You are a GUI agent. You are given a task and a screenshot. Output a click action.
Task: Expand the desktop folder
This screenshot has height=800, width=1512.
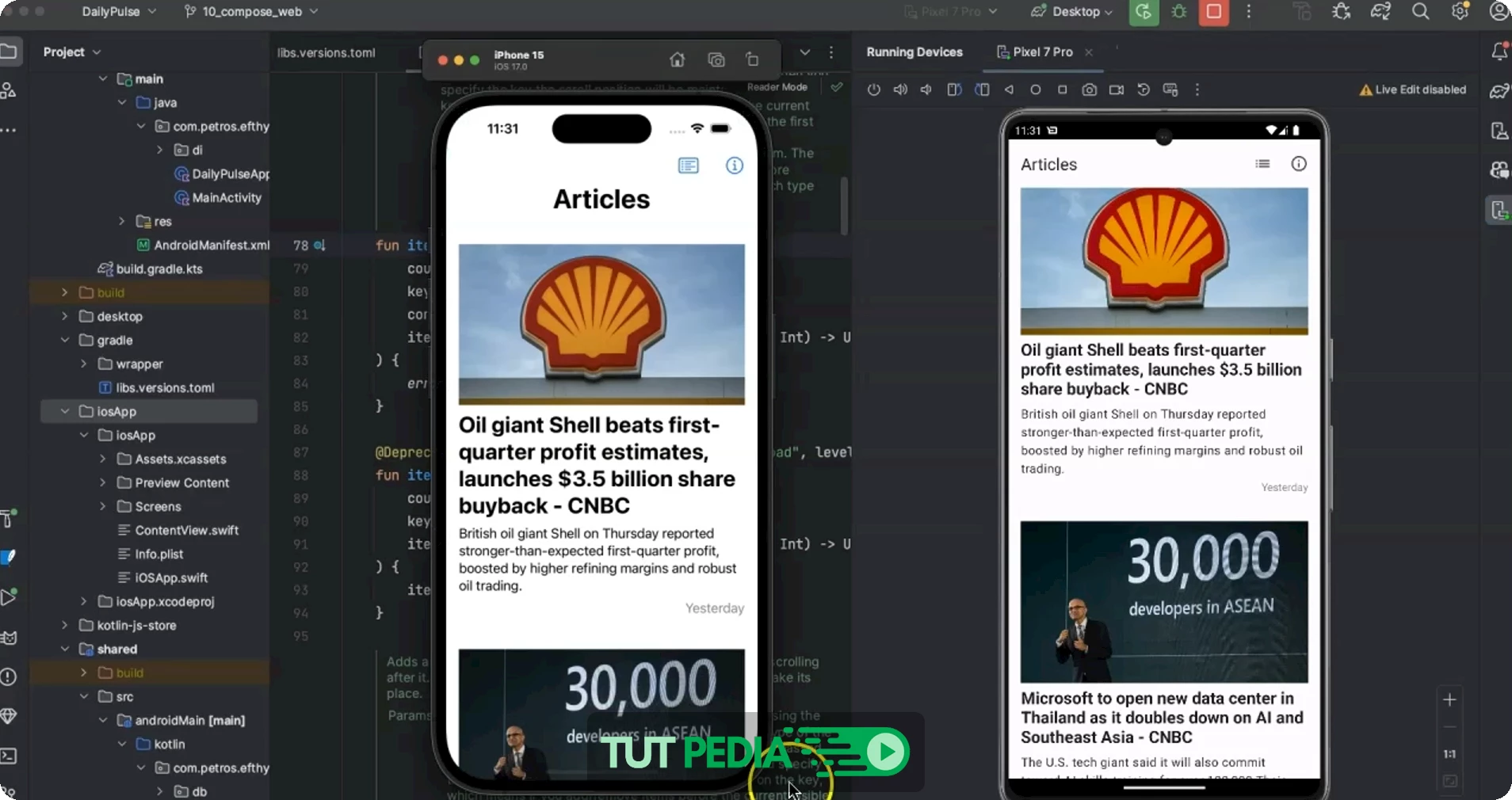click(65, 317)
